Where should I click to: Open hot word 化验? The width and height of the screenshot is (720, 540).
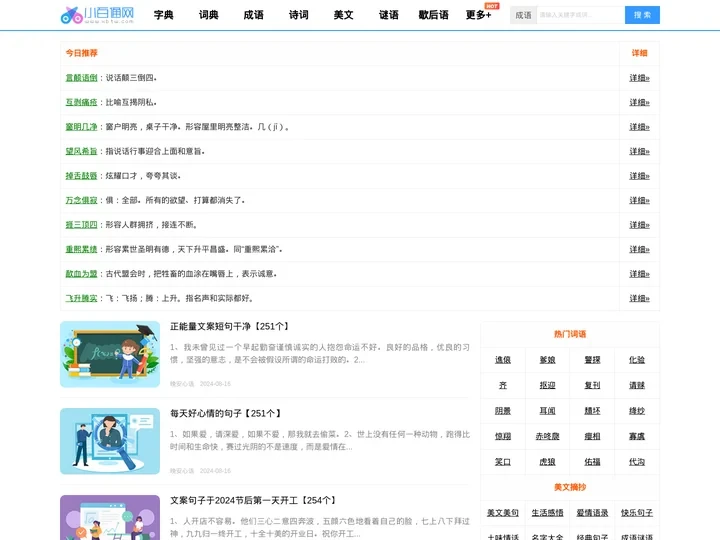pyautogui.click(x=637, y=360)
